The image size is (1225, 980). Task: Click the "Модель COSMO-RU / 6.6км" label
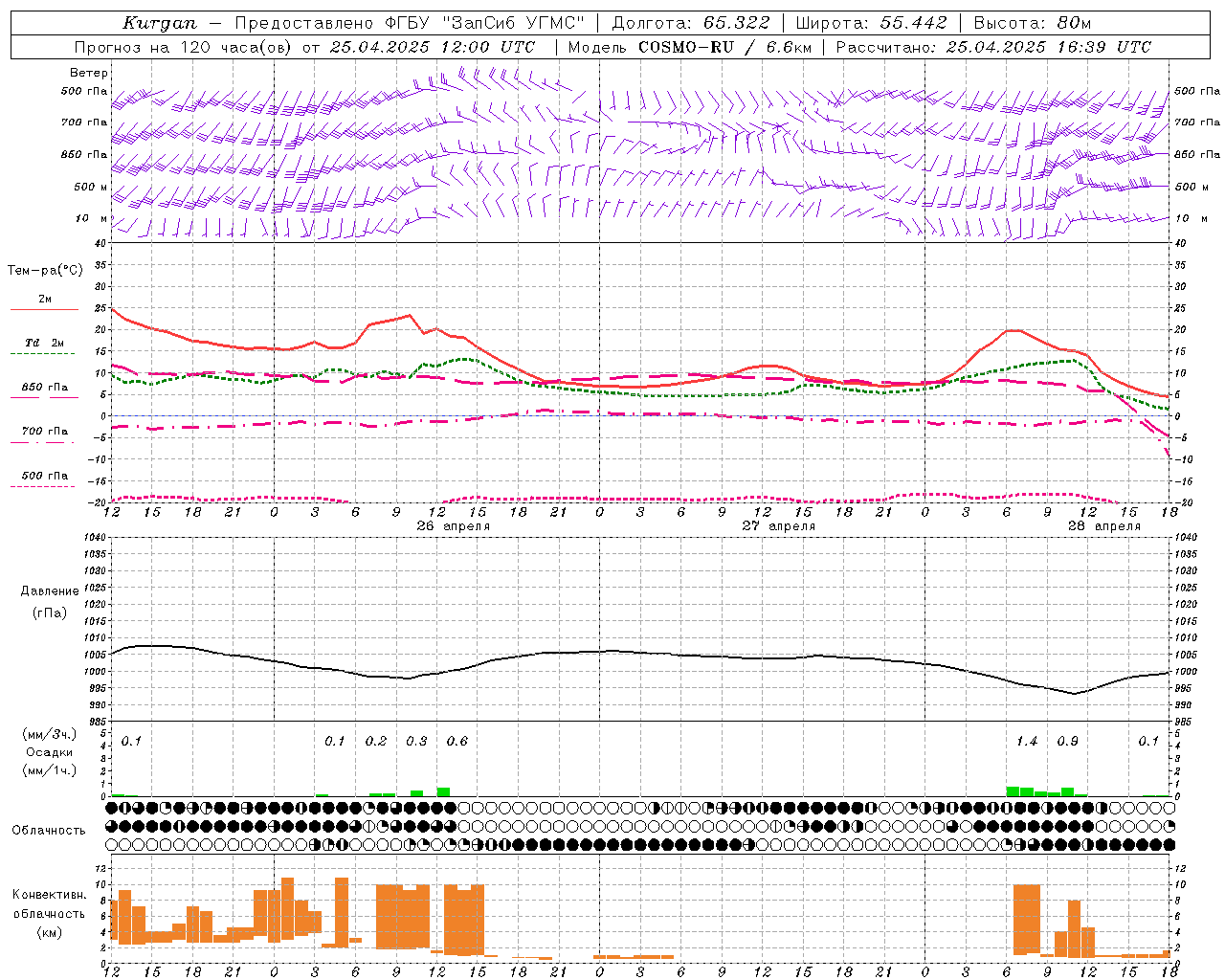click(690, 47)
